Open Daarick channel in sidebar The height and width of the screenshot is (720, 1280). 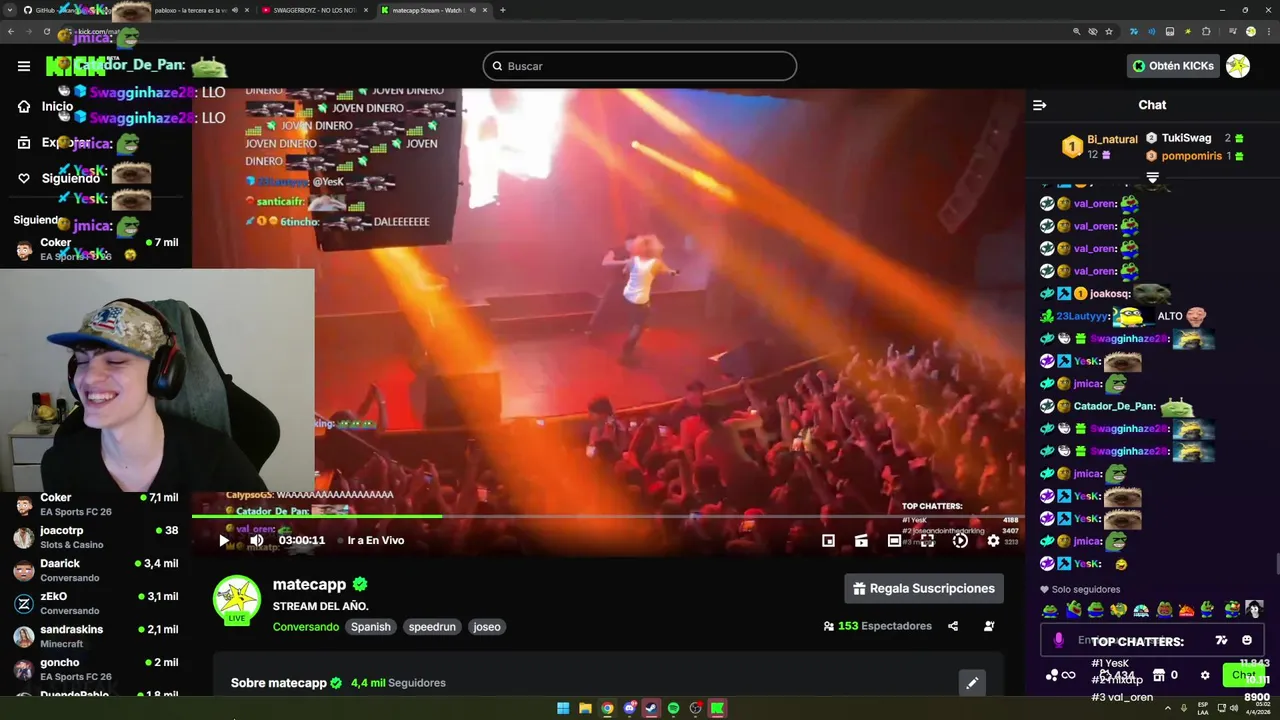point(96,570)
